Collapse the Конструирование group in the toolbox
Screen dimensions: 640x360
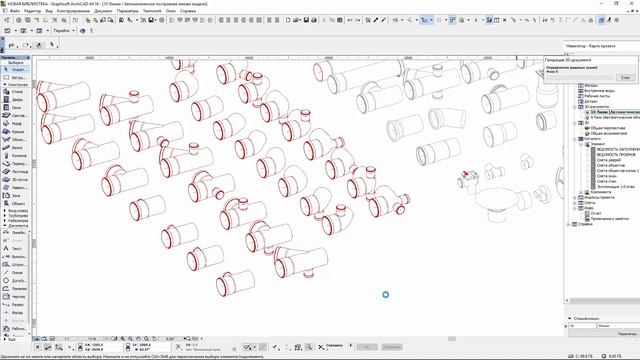pos(4,84)
